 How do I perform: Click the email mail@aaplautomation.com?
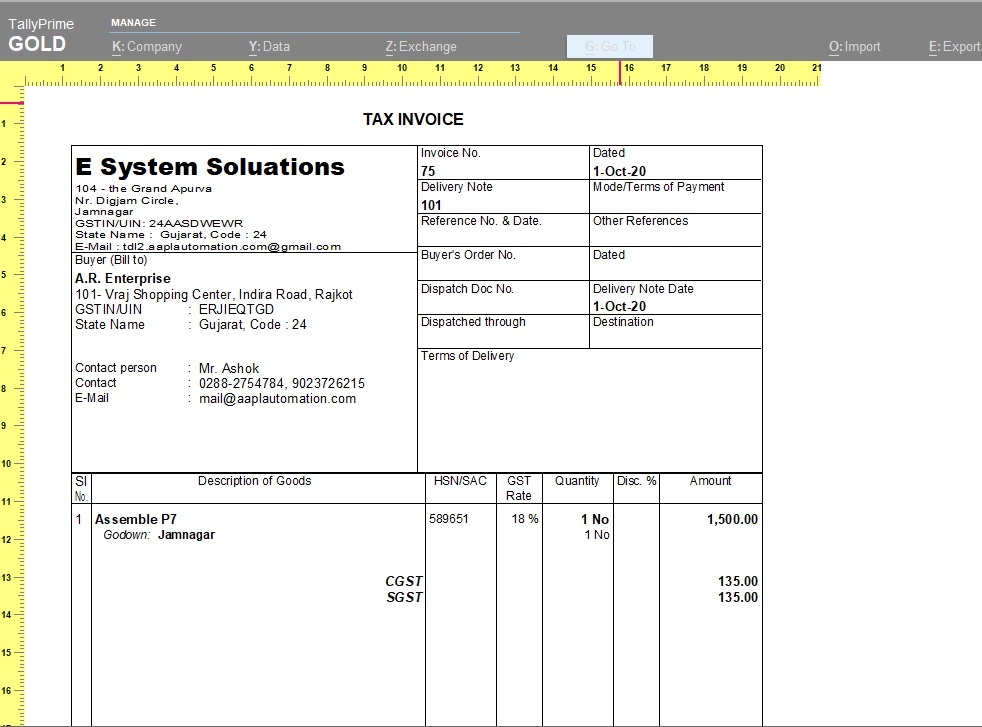click(275, 398)
